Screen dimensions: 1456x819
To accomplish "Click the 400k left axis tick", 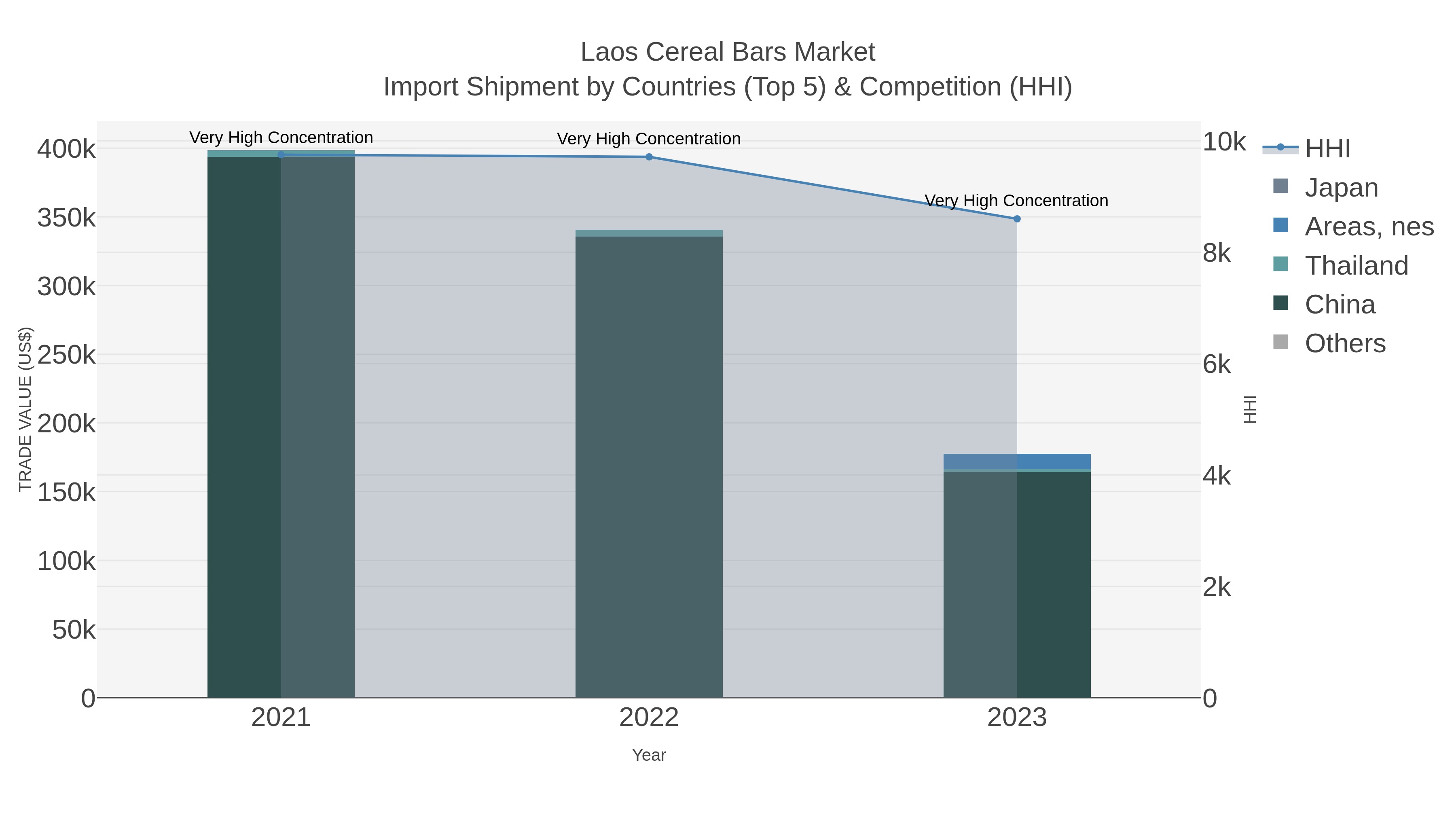I will [66, 149].
